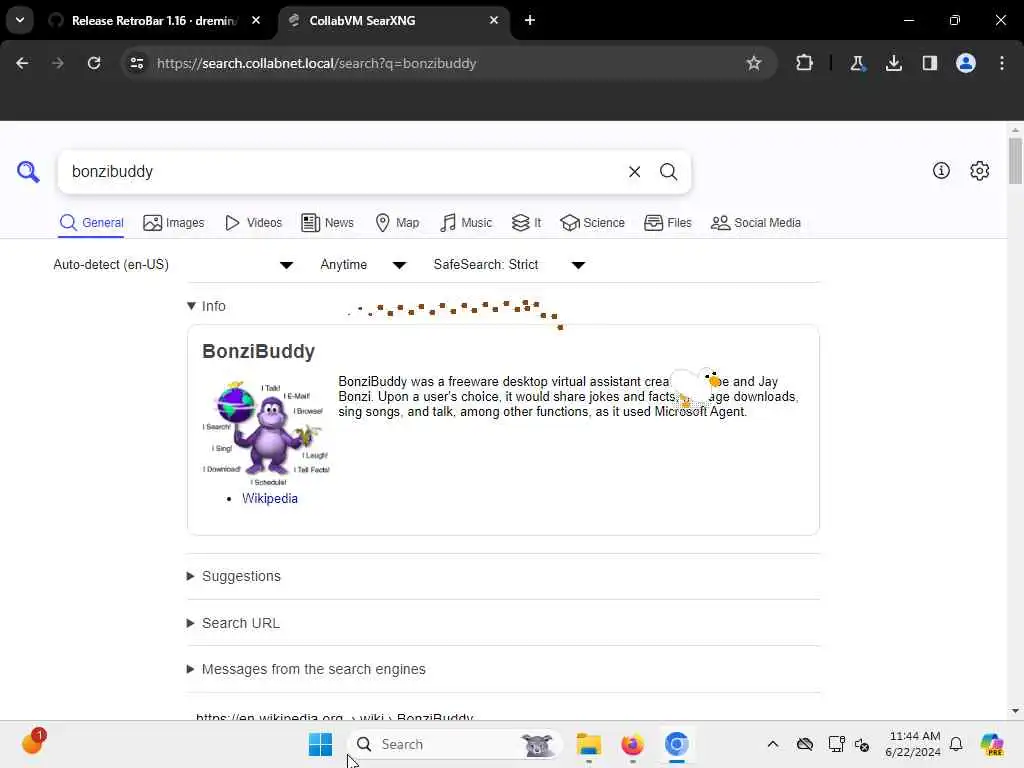This screenshot has width=1024, height=768.
Task: Bookmark this page with the star icon
Action: [x=754, y=63]
